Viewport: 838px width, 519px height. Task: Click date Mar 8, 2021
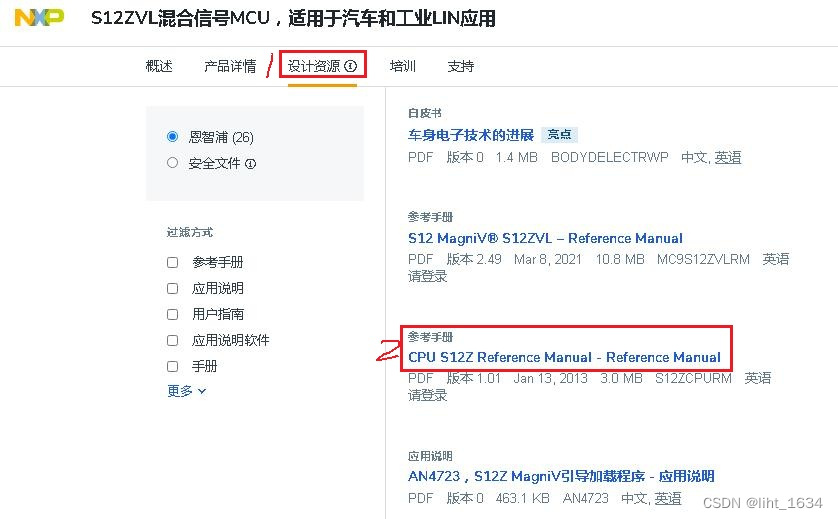[548, 259]
